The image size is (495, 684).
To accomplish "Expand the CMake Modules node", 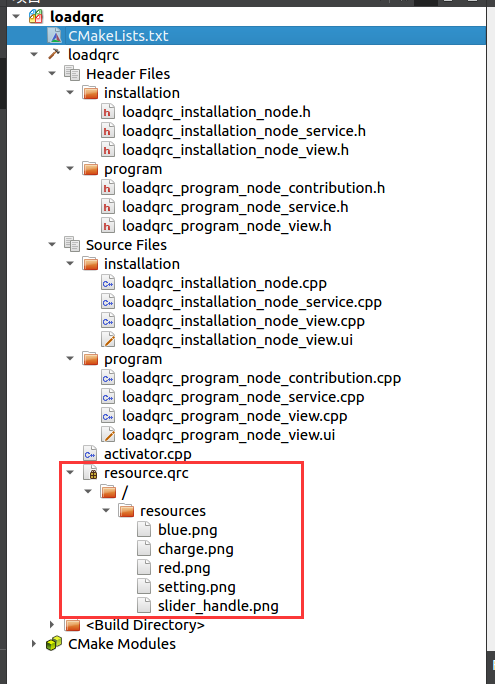I will point(34,644).
